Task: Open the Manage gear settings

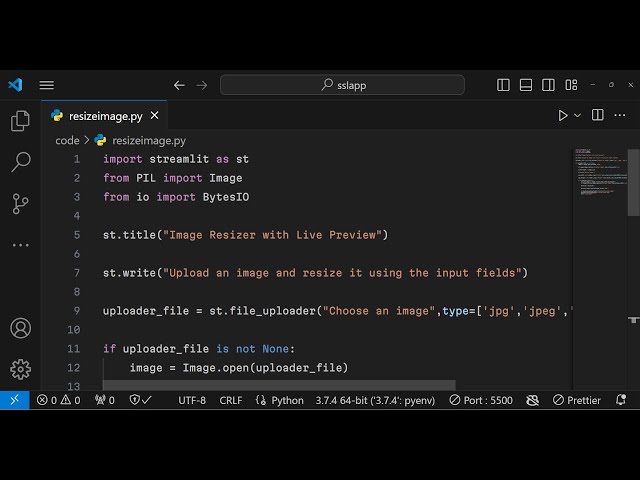Action: coord(20,369)
